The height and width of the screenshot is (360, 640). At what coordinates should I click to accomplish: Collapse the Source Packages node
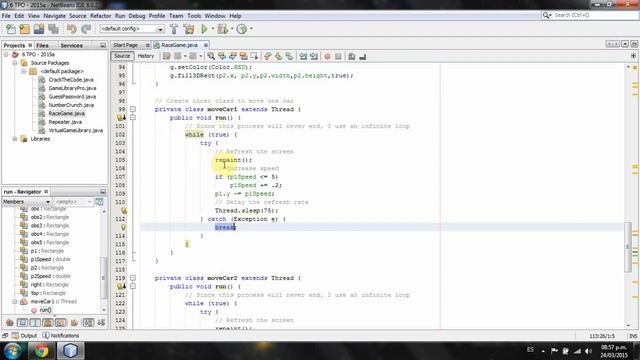click(x=15, y=63)
